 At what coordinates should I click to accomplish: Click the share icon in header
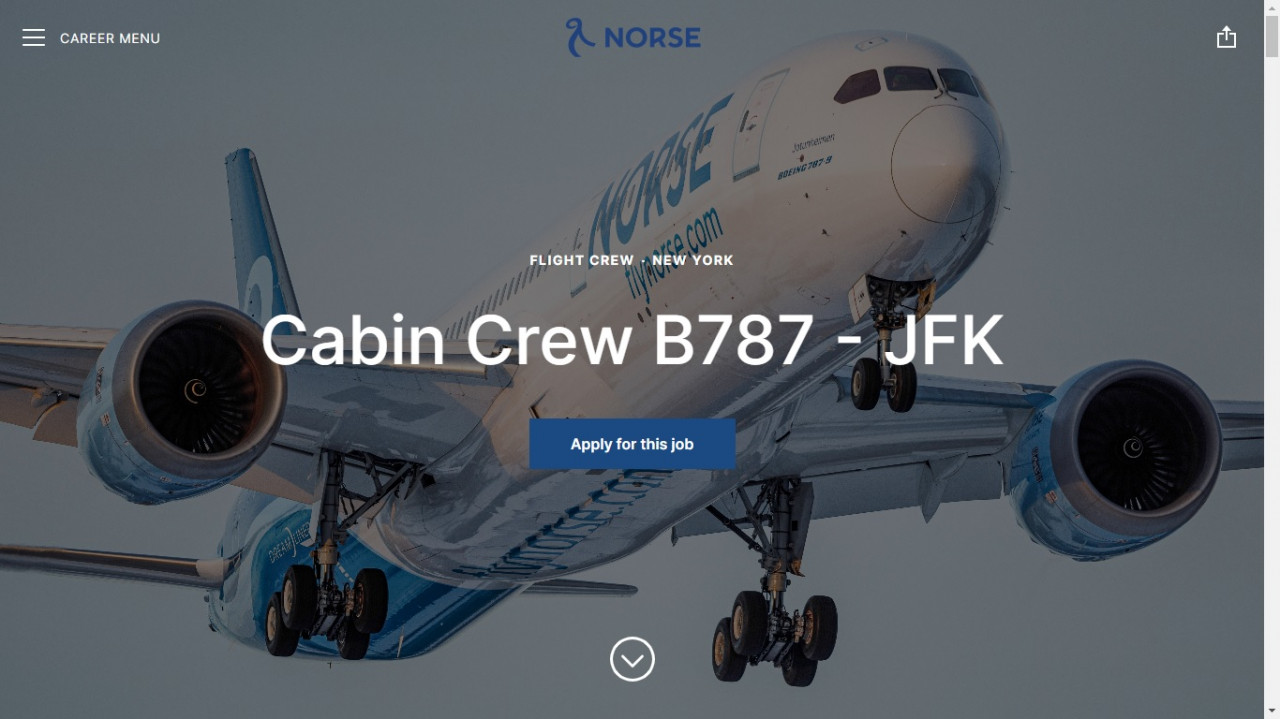tap(1226, 38)
